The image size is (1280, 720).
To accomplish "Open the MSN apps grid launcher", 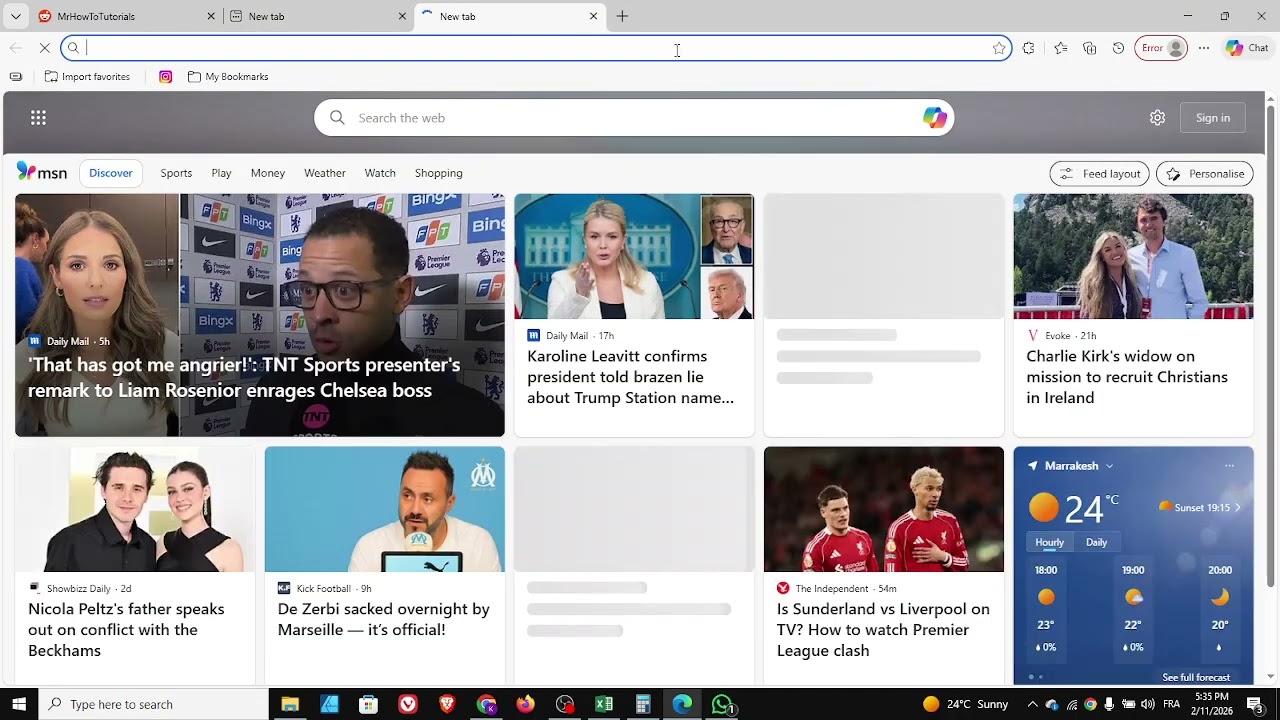I will 38,118.
